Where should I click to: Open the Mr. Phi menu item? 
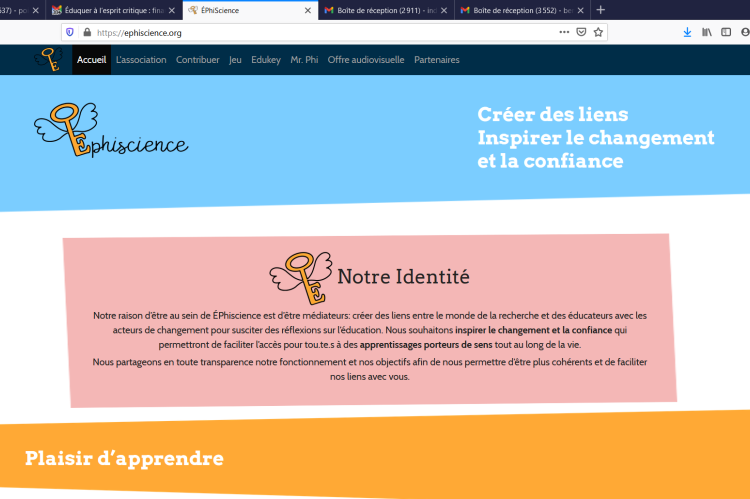pos(304,60)
